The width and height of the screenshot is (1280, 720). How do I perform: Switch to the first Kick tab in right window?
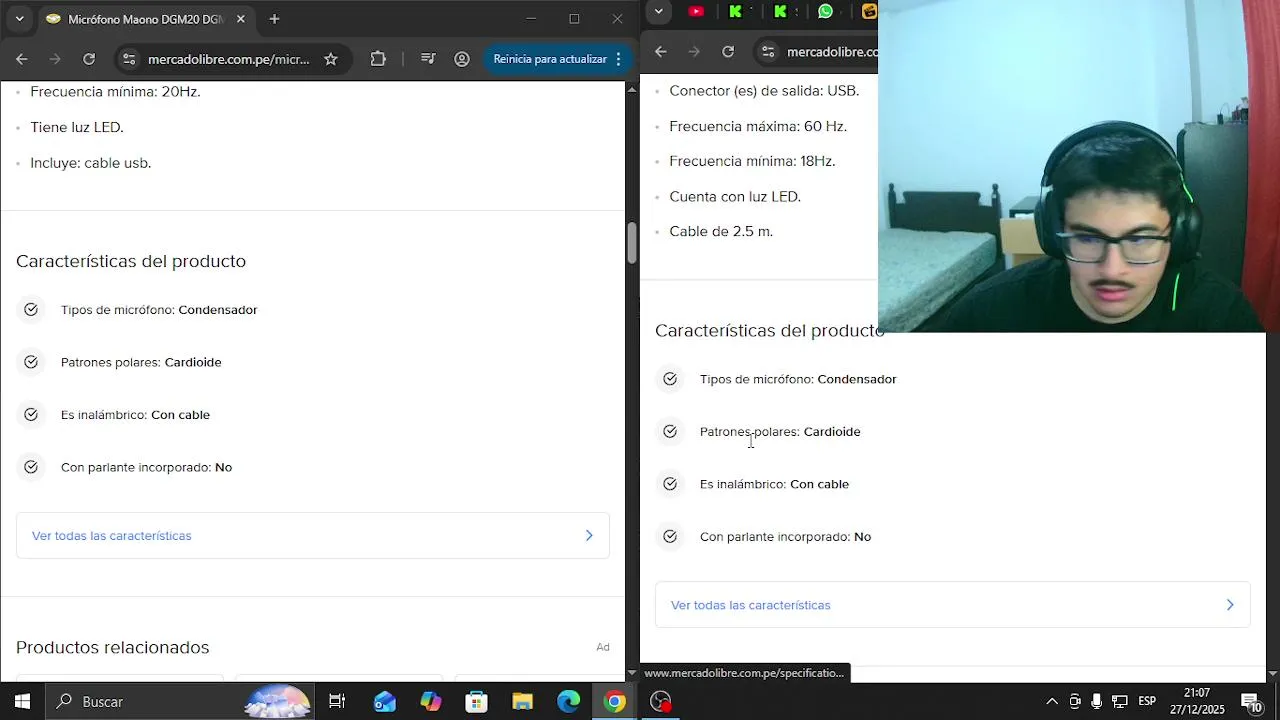737,12
